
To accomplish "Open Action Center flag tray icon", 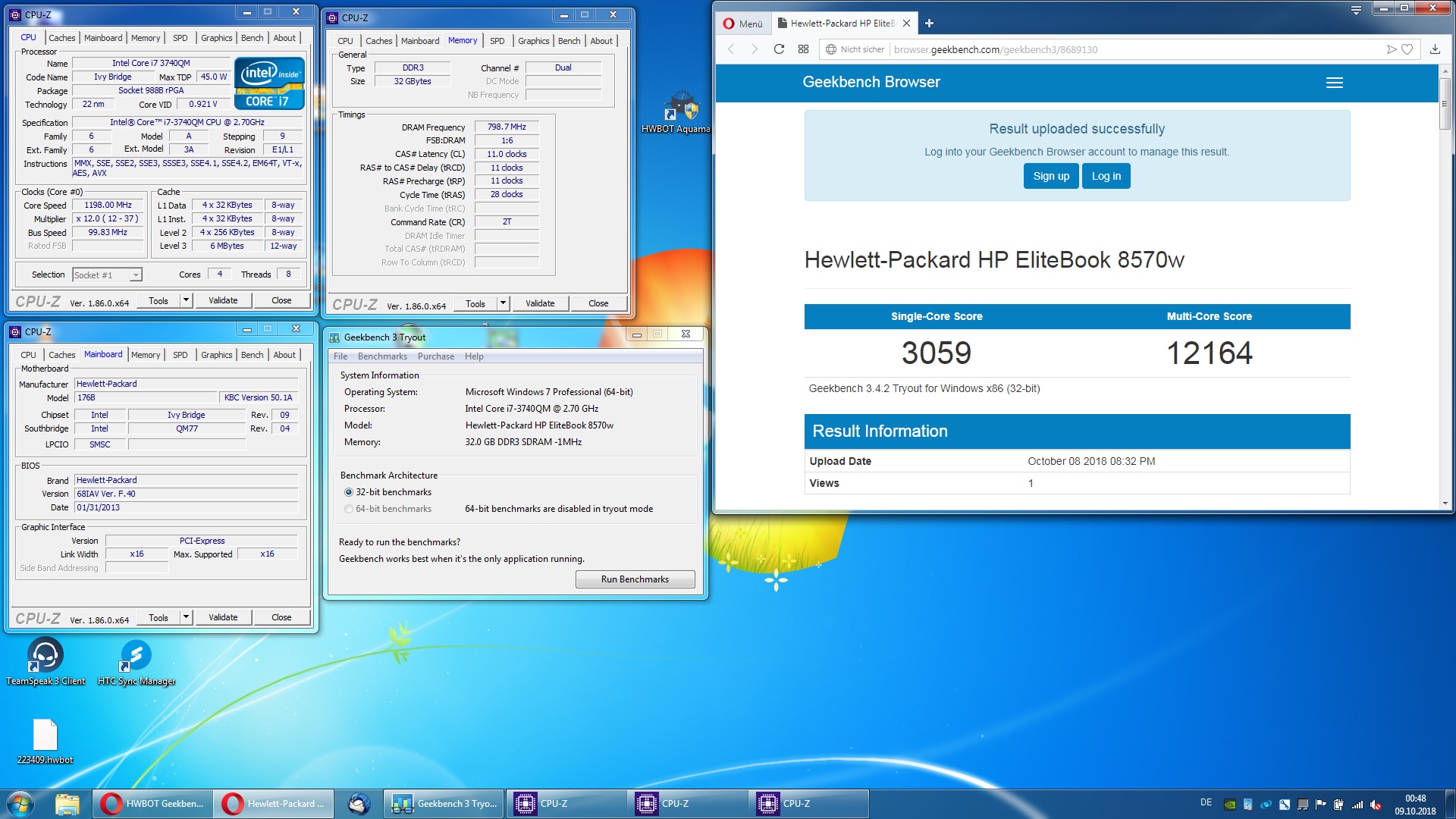I will point(1321,805).
